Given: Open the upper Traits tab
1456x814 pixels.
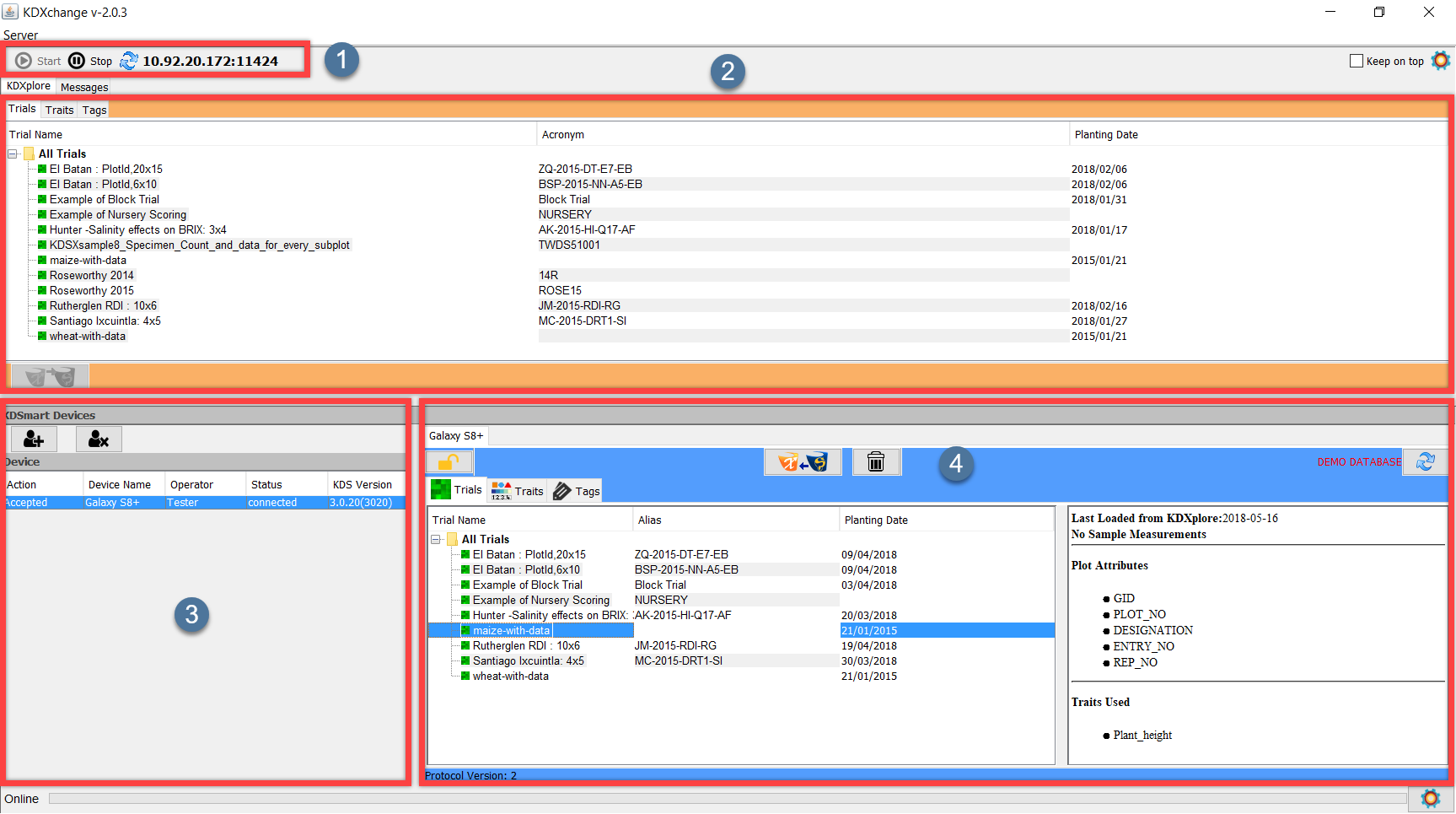Looking at the screenshot, I should click(59, 110).
